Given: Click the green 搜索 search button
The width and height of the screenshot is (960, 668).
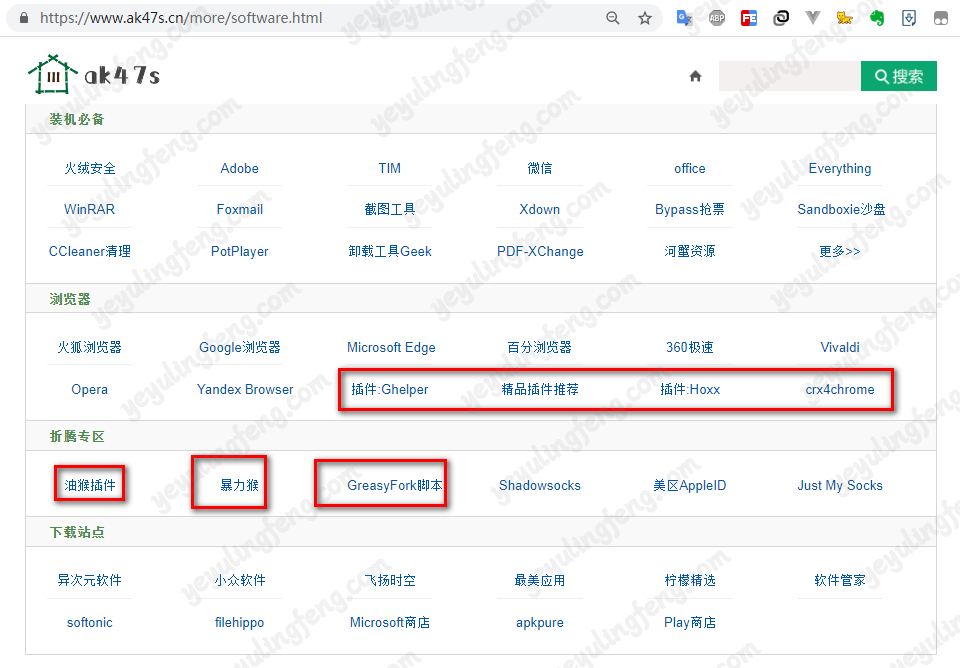Looking at the screenshot, I should coord(899,76).
